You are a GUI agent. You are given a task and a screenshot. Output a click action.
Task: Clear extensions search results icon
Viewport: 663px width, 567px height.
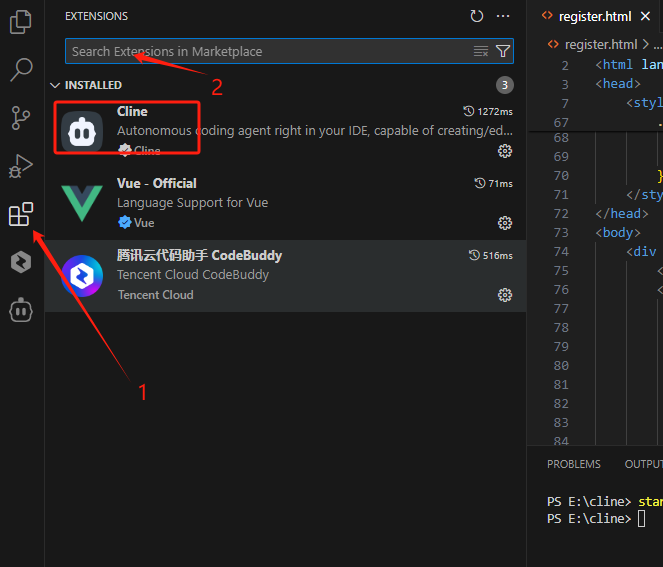tap(481, 51)
